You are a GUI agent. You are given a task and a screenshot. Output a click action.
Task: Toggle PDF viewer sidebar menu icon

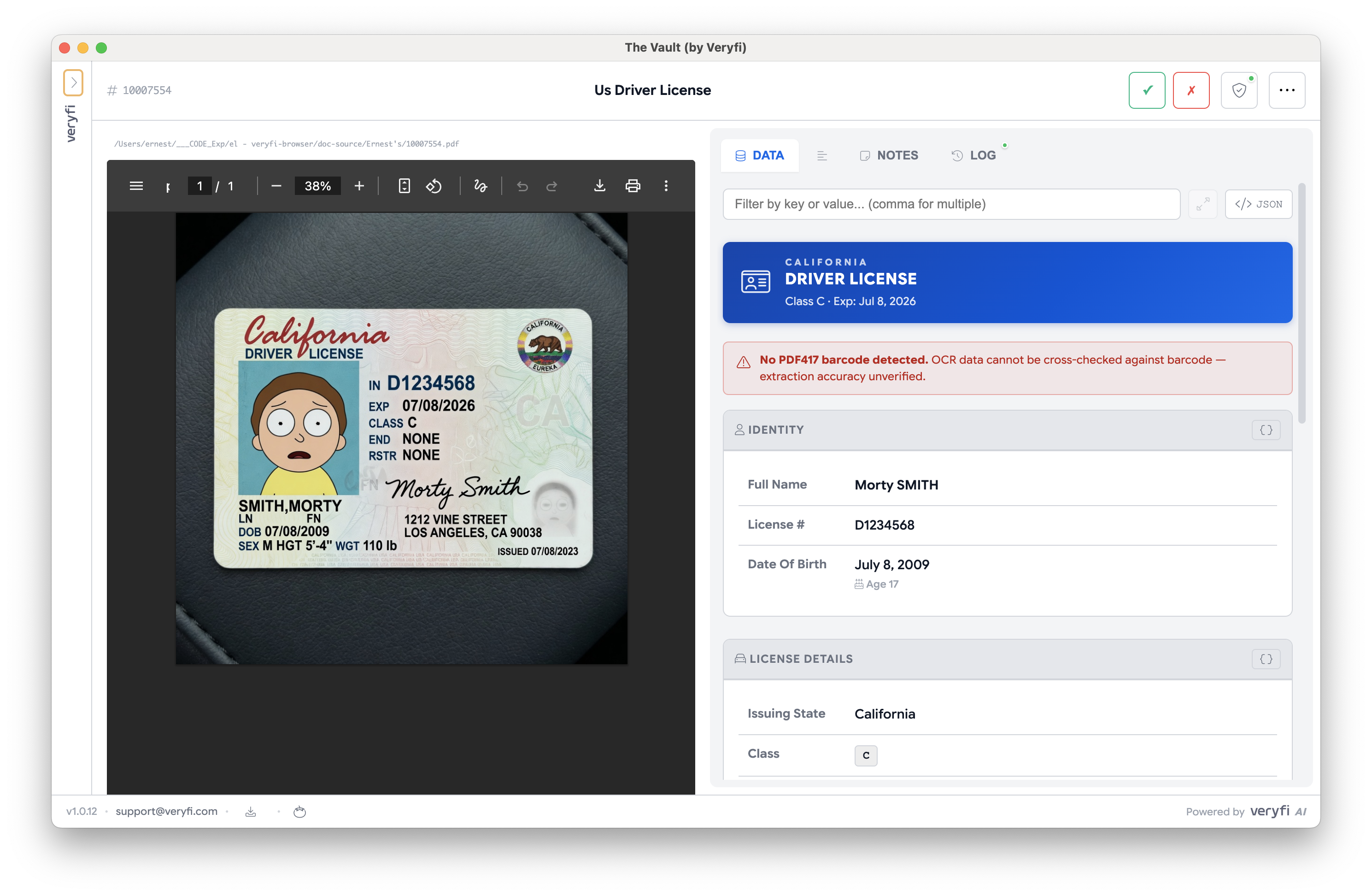click(137, 186)
